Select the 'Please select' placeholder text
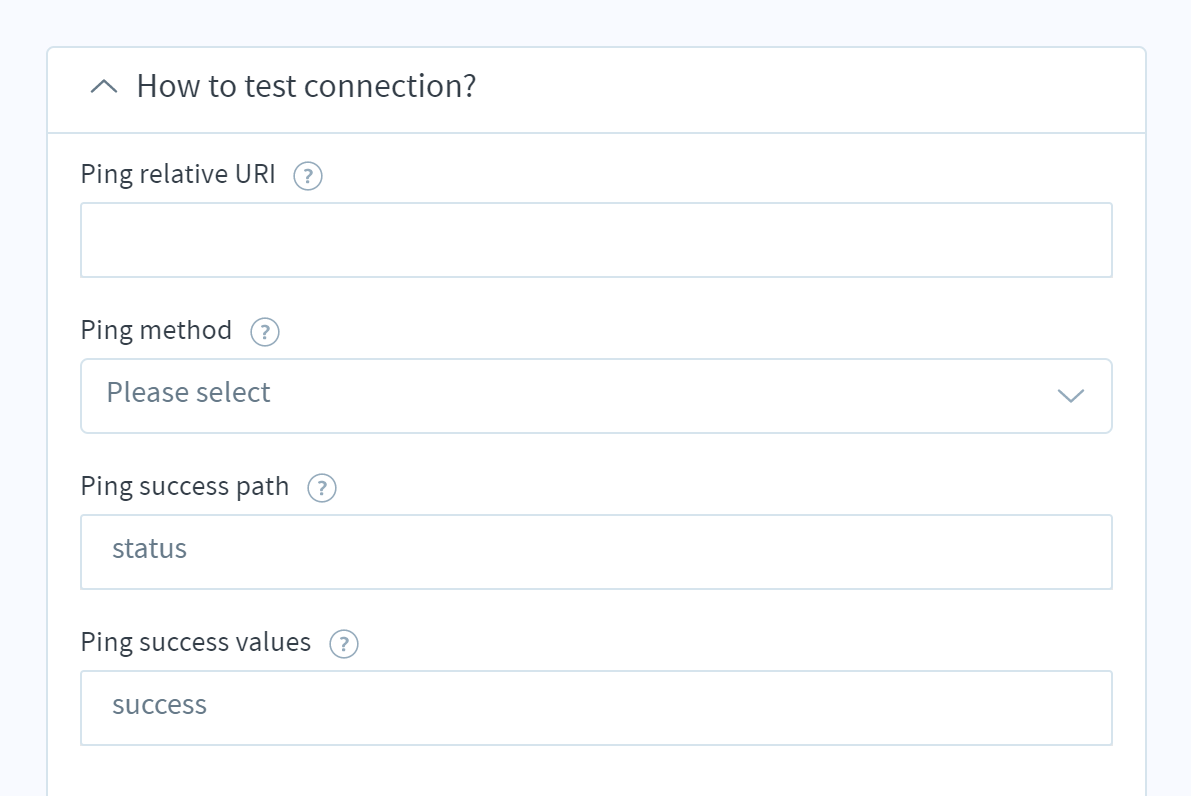The width and height of the screenshot is (1191, 796). 188,393
